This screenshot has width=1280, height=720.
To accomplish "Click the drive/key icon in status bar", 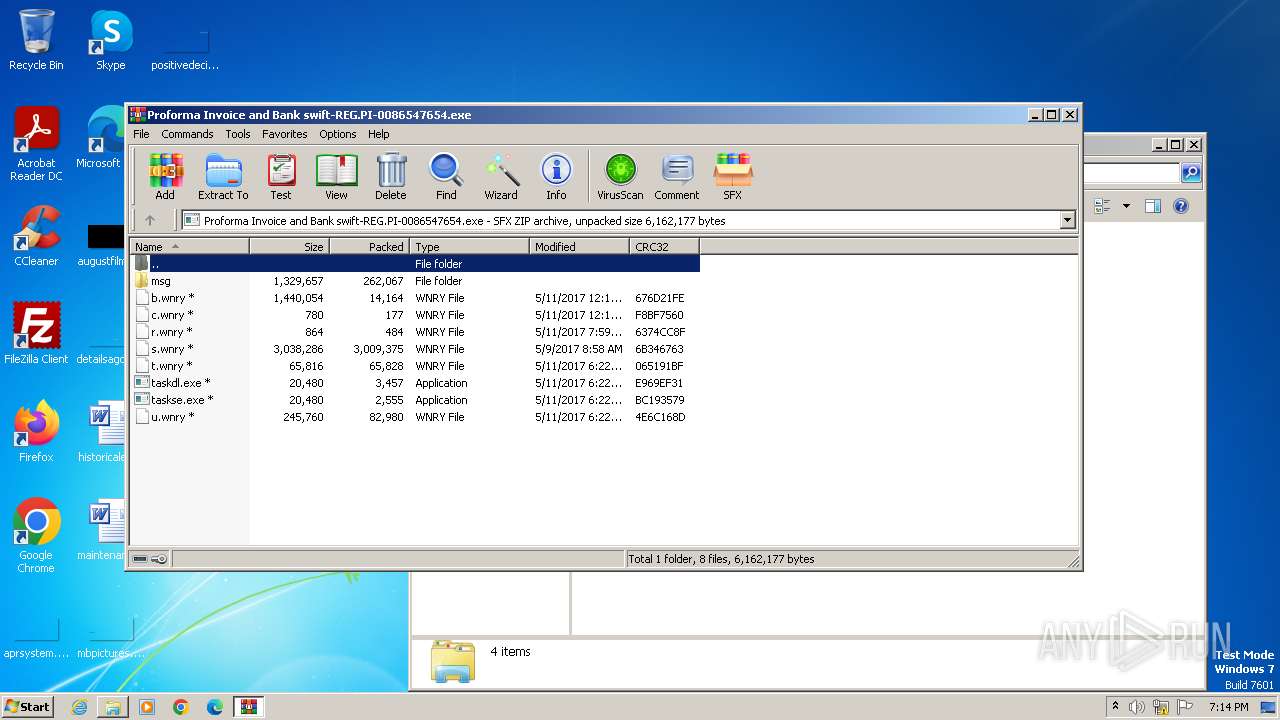I will tap(150, 559).
